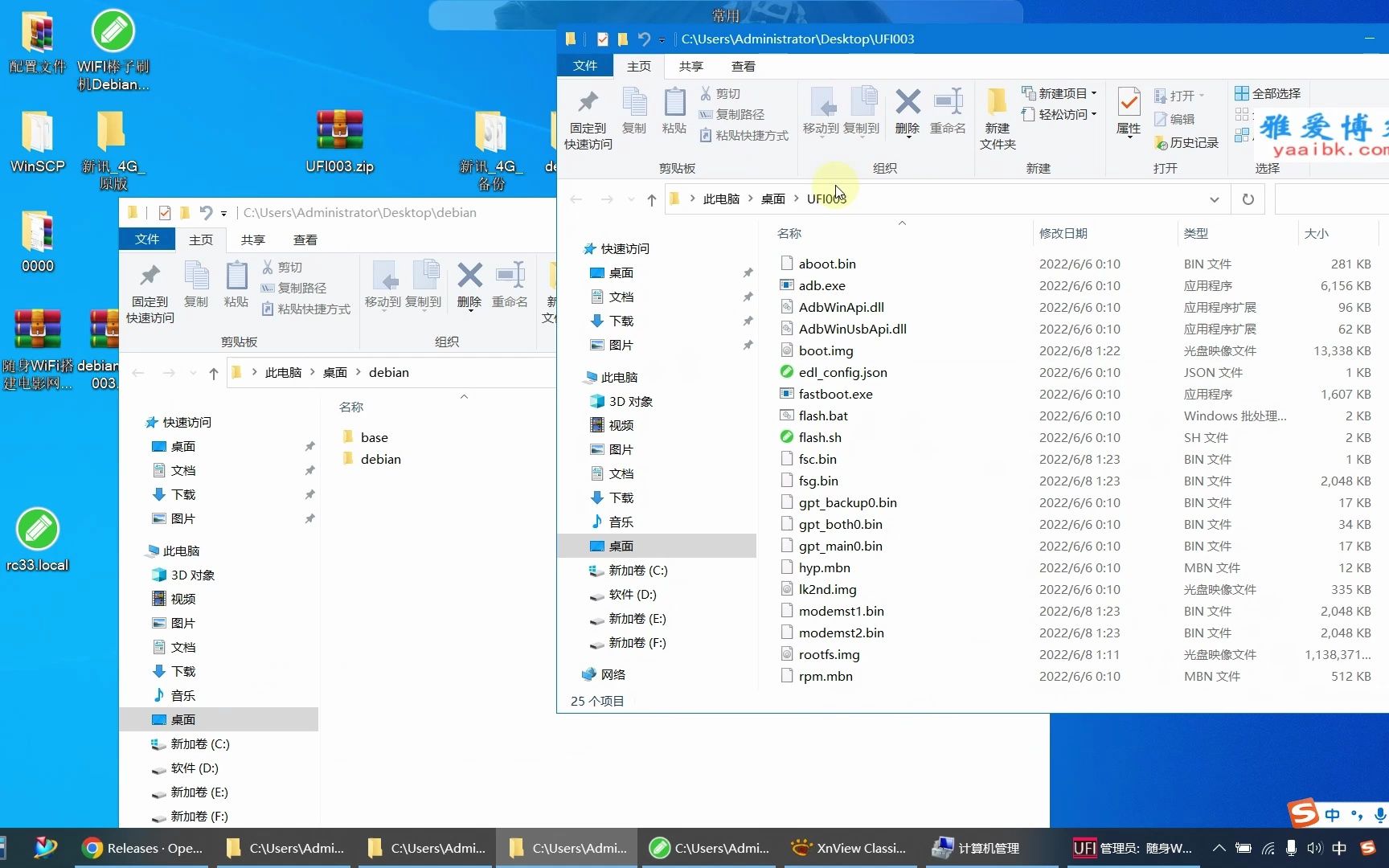Select rc33.local file on desktop
Screen dimensions: 1389x868
point(37,539)
